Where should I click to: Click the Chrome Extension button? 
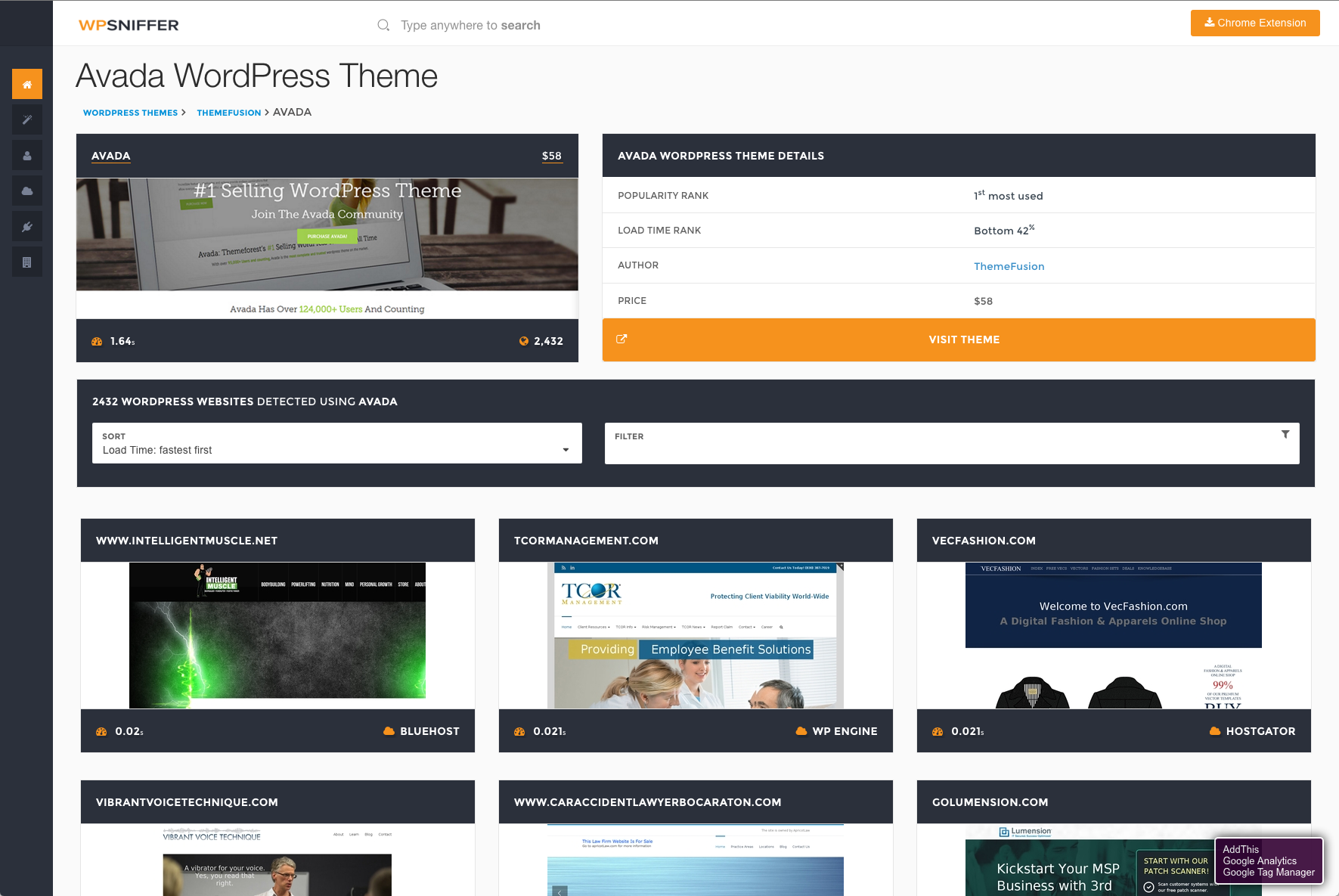tap(1255, 23)
